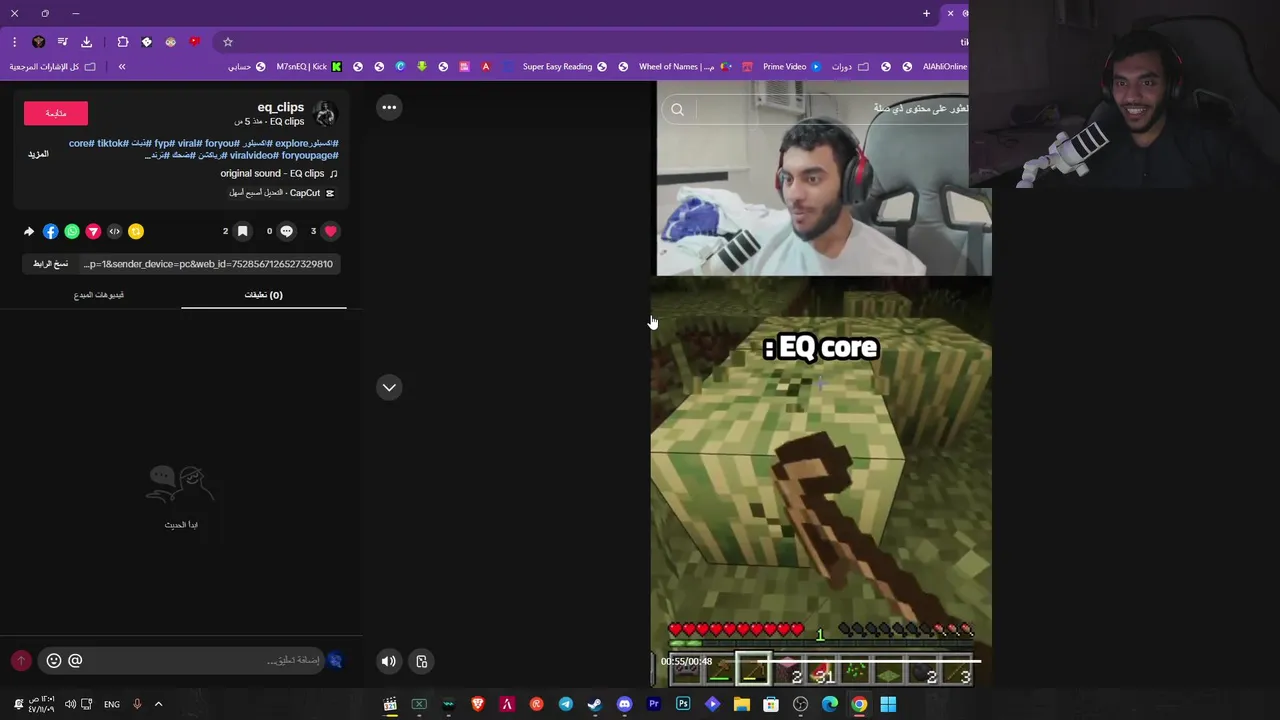Open the CapCut template link
The image size is (1280, 720).
(x=282, y=193)
